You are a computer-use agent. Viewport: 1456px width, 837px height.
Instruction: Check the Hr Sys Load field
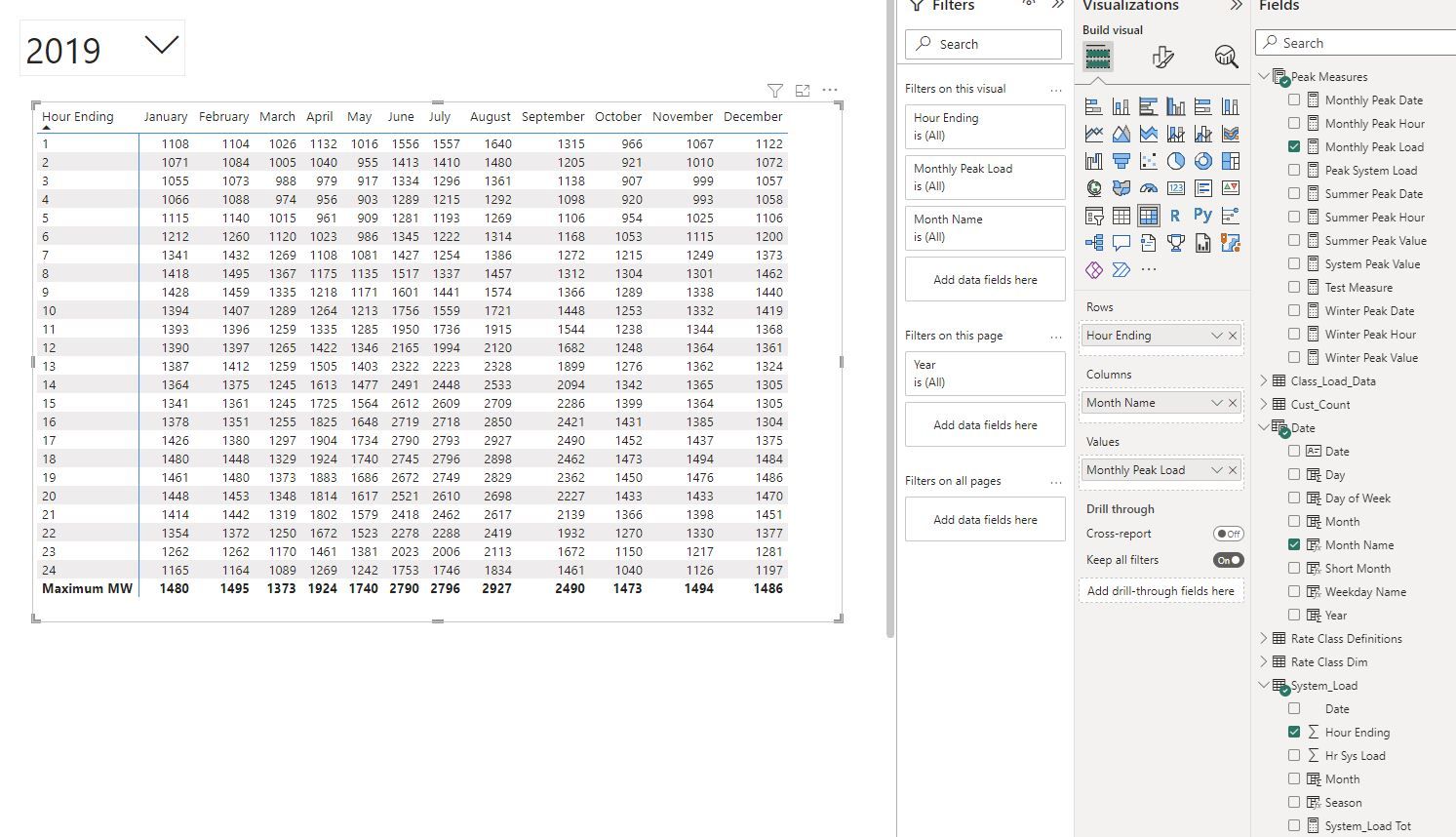(1294, 755)
